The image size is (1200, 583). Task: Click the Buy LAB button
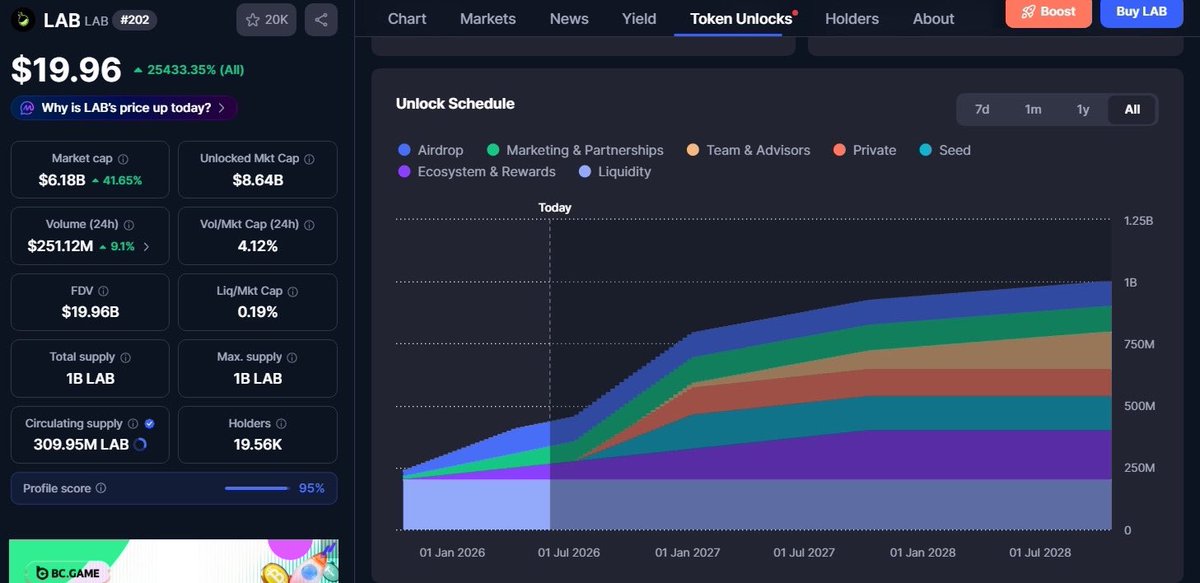1141,11
